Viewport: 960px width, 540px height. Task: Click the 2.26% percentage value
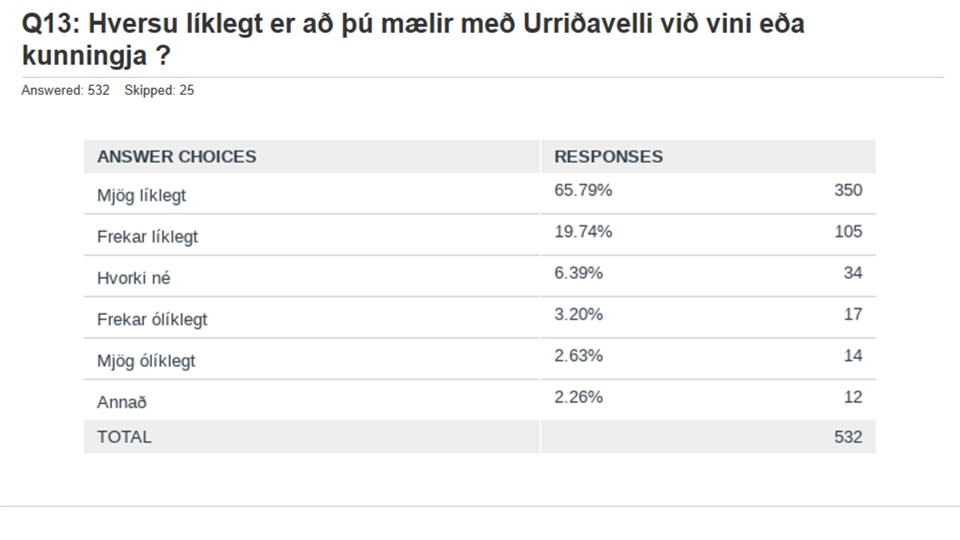(x=579, y=397)
